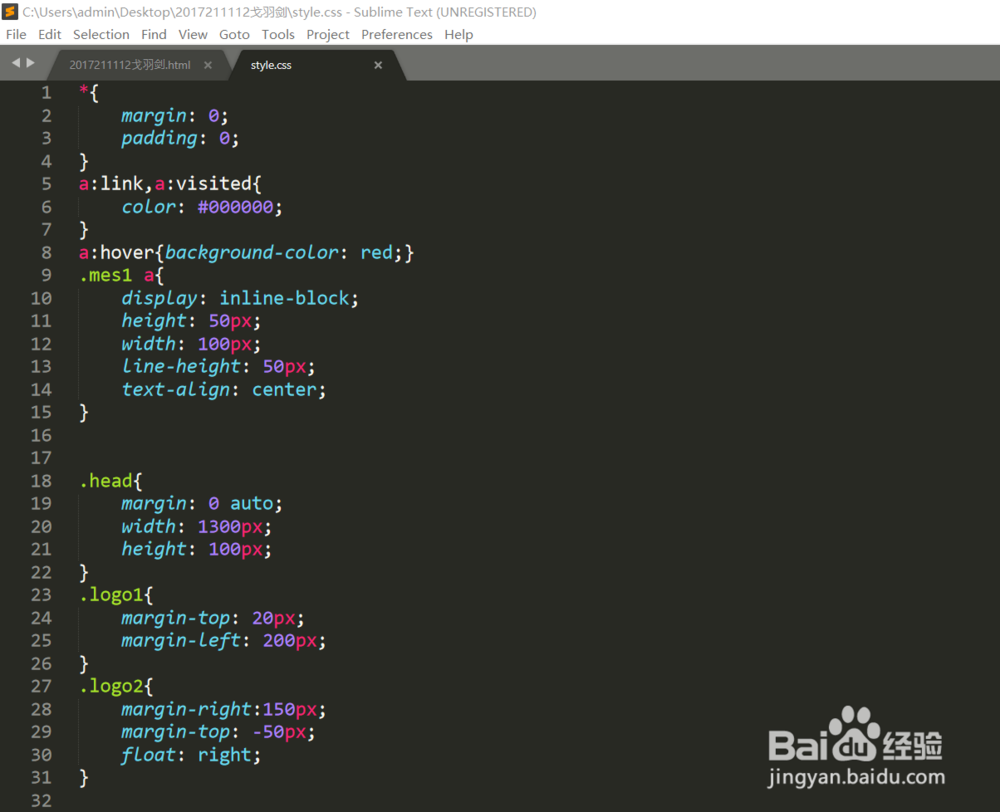Open the Find menu
This screenshot has height=812, width=1000.
tap(154, 34)
